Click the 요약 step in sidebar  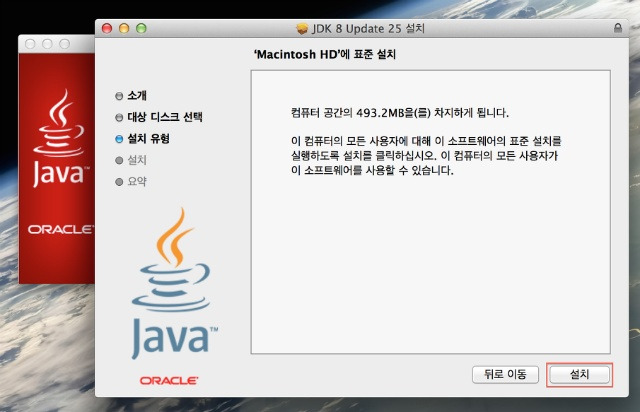click(137, 181)
